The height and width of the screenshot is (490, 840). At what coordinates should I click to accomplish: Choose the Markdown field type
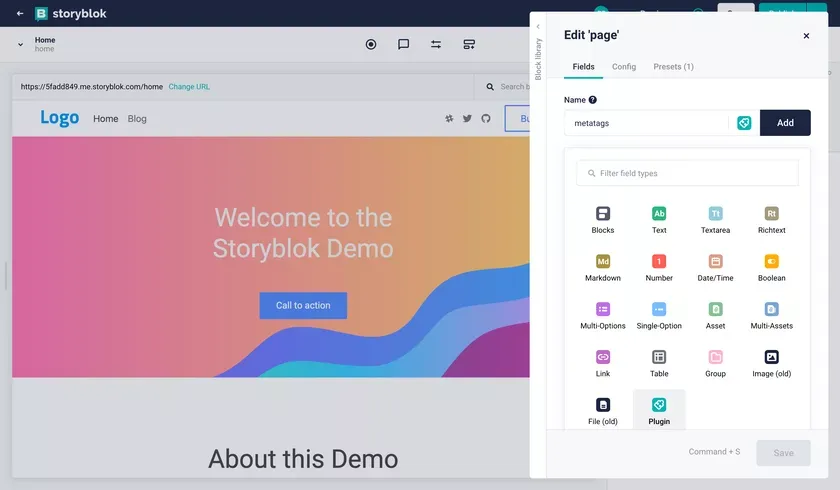click(603, 268)
